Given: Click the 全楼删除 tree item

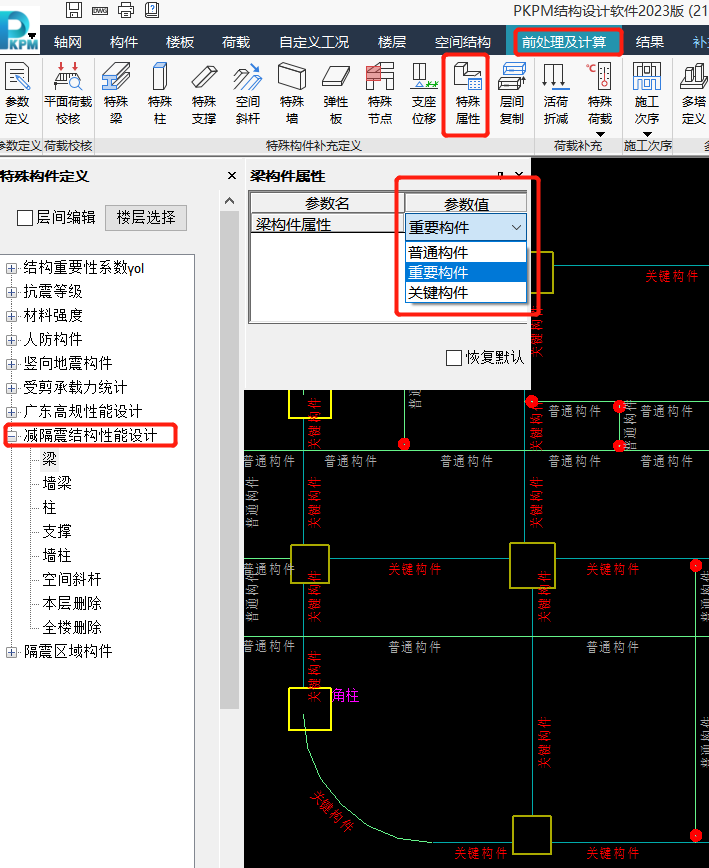Looking at the screenshot, I should tap(72, 628).
